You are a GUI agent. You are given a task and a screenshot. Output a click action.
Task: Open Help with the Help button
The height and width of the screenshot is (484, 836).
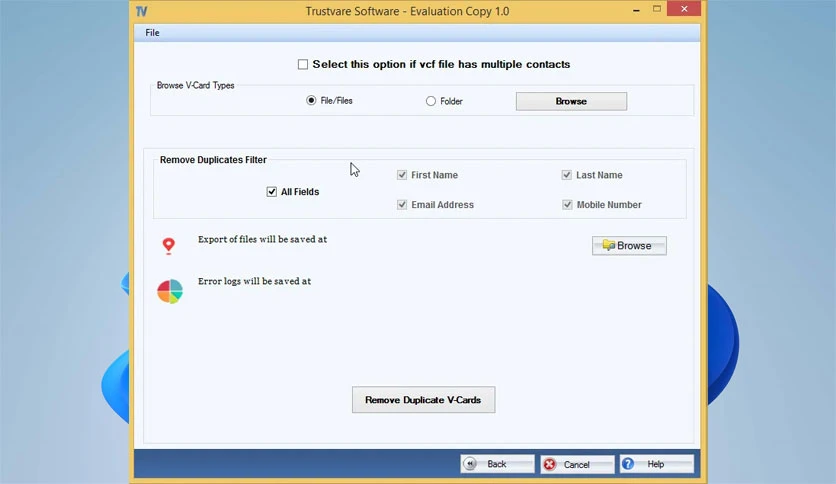pyautogui.click(x=657, y=464)
